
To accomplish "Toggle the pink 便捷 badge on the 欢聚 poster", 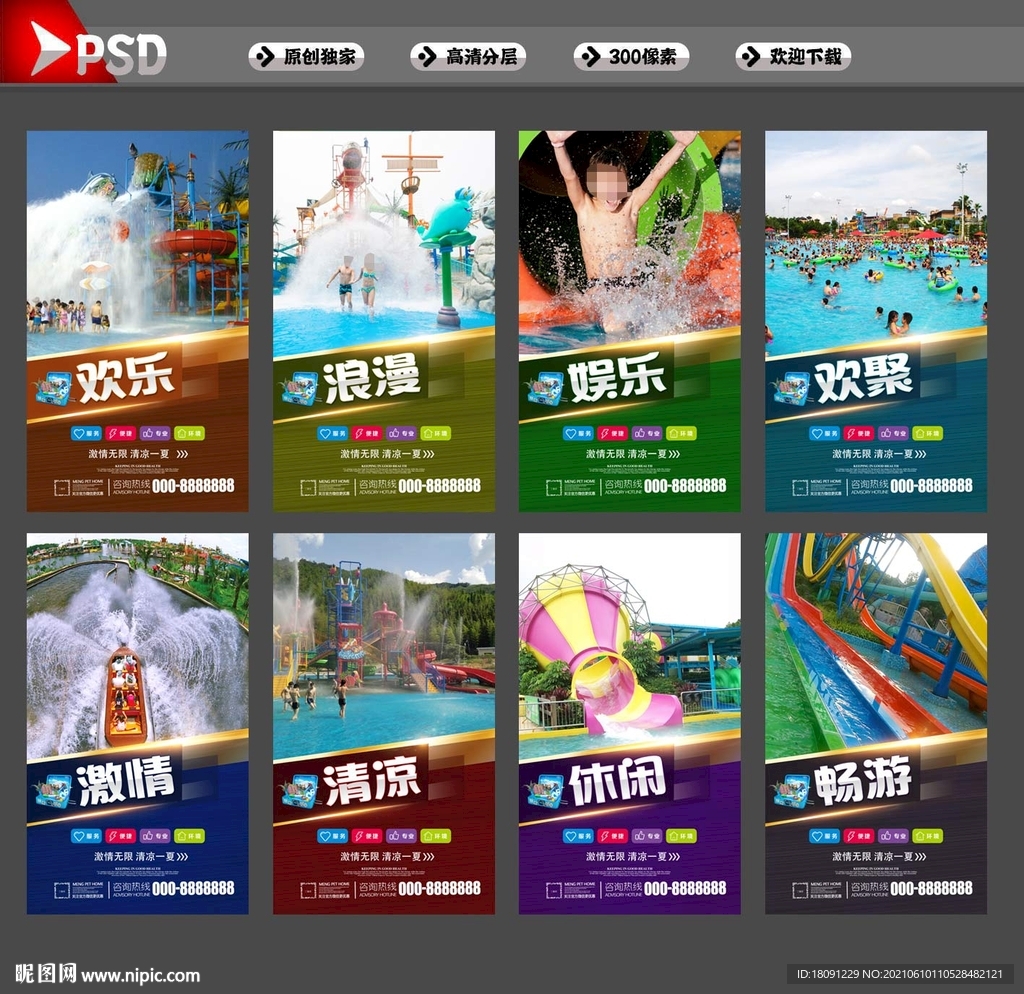I will point(857,433).
